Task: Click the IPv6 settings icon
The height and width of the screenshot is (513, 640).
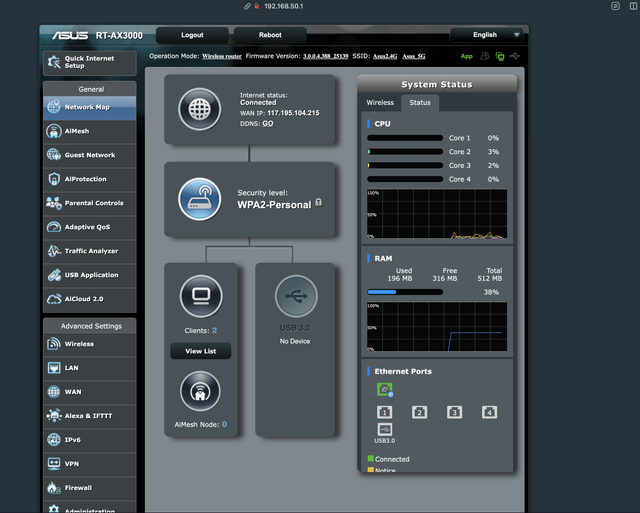Action: tap(54, 440)
